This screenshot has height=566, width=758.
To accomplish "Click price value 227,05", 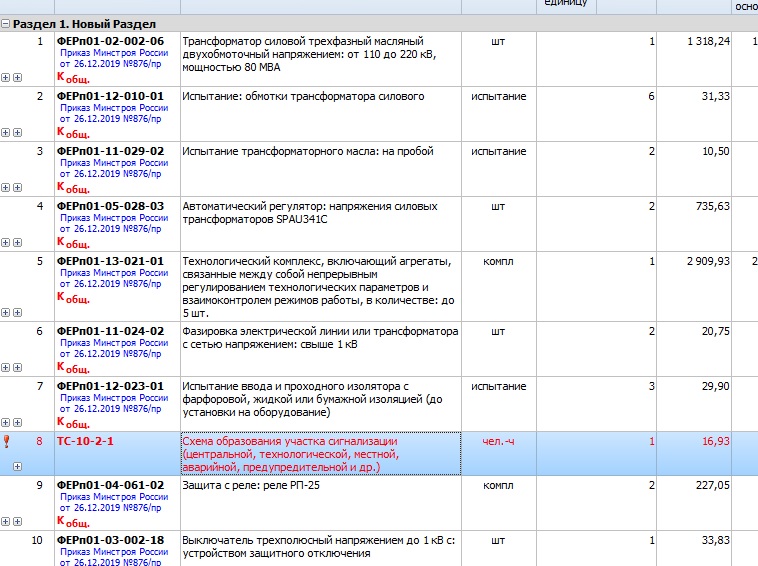I will click(x=713, y=486).
